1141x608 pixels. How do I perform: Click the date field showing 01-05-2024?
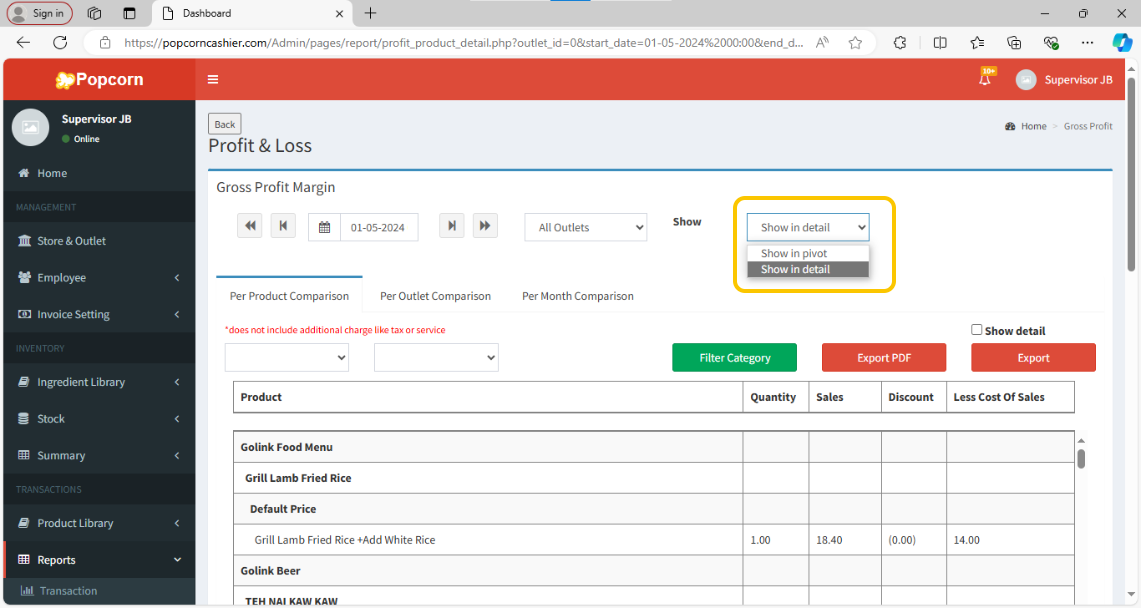[379, 227]
